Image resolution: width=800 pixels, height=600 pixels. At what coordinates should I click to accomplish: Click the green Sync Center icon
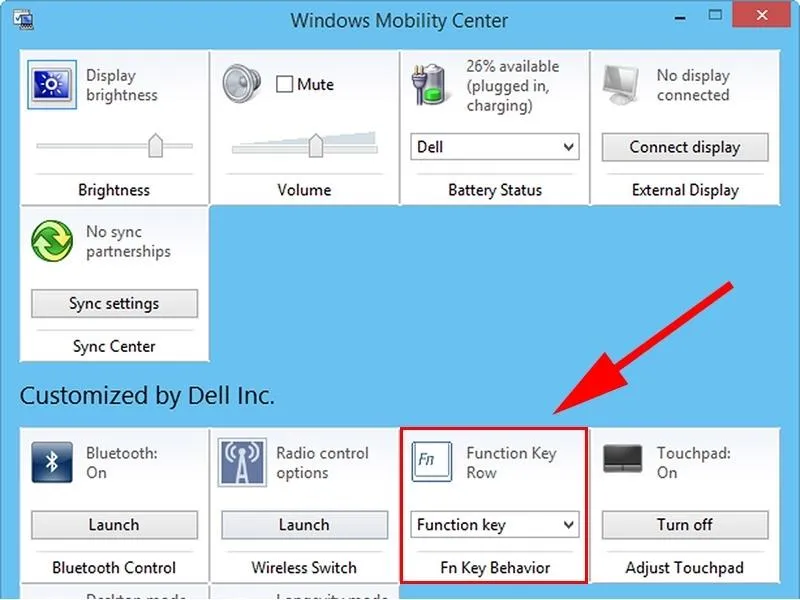pyautogui.click(x=51, y=242)
